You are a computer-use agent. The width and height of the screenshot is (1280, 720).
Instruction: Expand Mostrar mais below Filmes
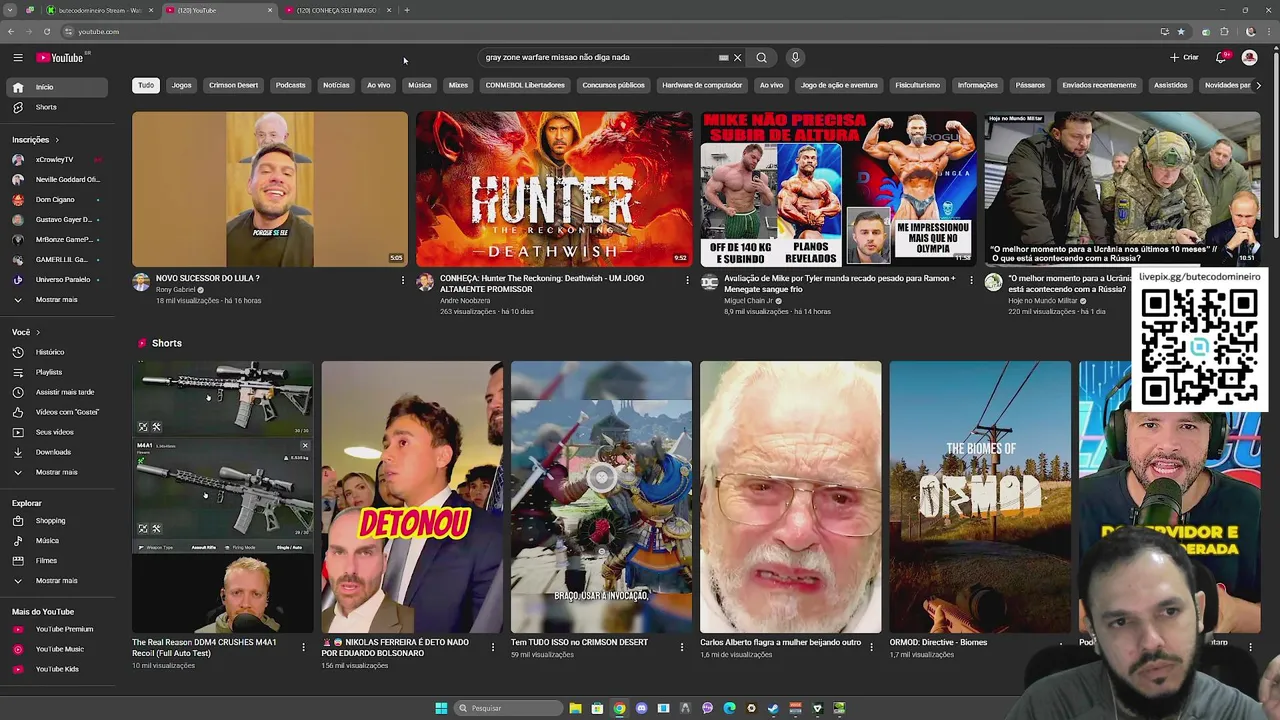[x=56, y=580]
